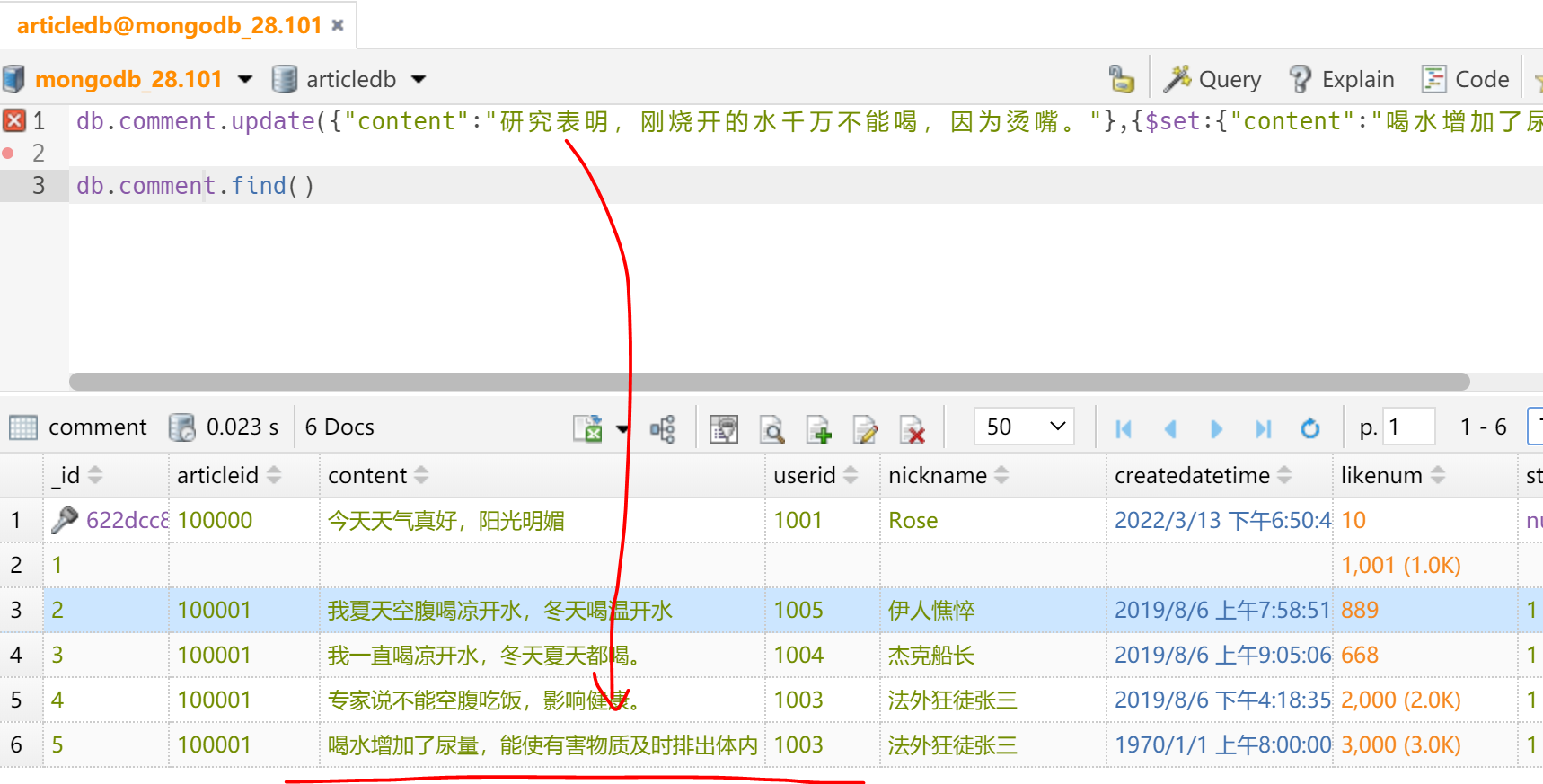Open the Query builder wand

click(x=1212, y=79)
